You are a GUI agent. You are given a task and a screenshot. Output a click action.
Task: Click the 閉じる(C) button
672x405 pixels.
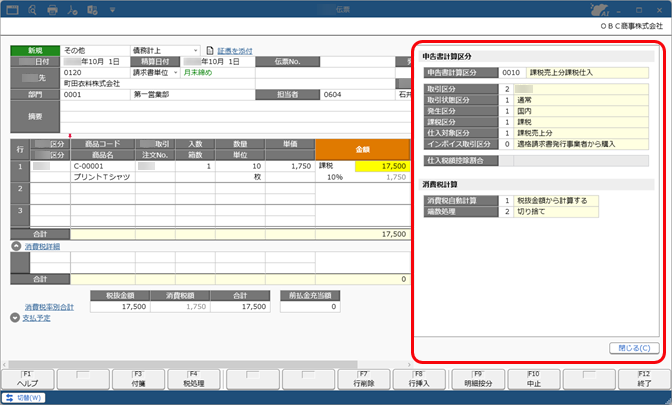pos(634,348)
